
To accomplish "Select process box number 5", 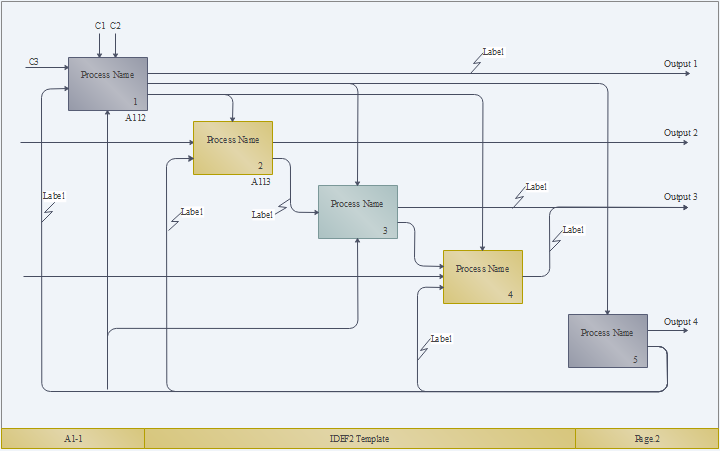I will [x=608, y=341].
